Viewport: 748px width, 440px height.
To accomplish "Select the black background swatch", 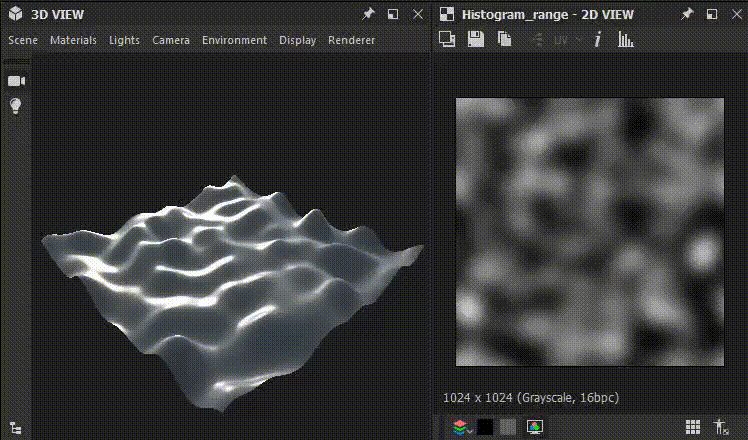I will point(485,427).
